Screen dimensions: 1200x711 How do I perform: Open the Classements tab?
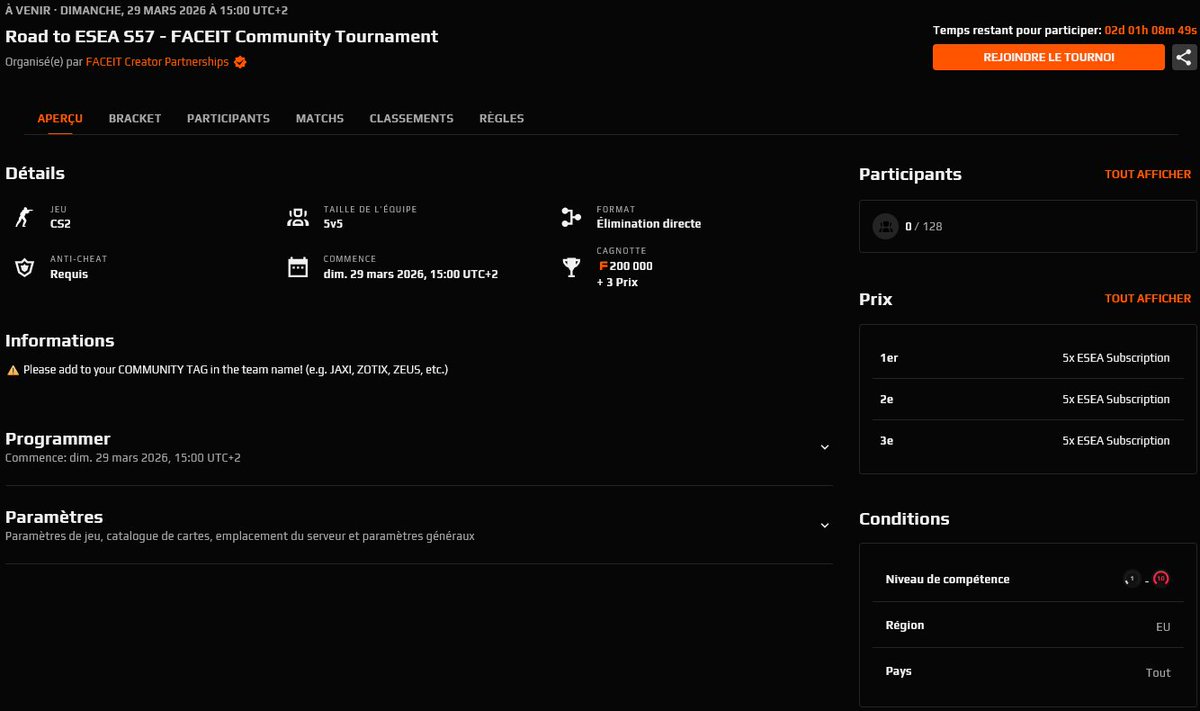pos(411,118)
